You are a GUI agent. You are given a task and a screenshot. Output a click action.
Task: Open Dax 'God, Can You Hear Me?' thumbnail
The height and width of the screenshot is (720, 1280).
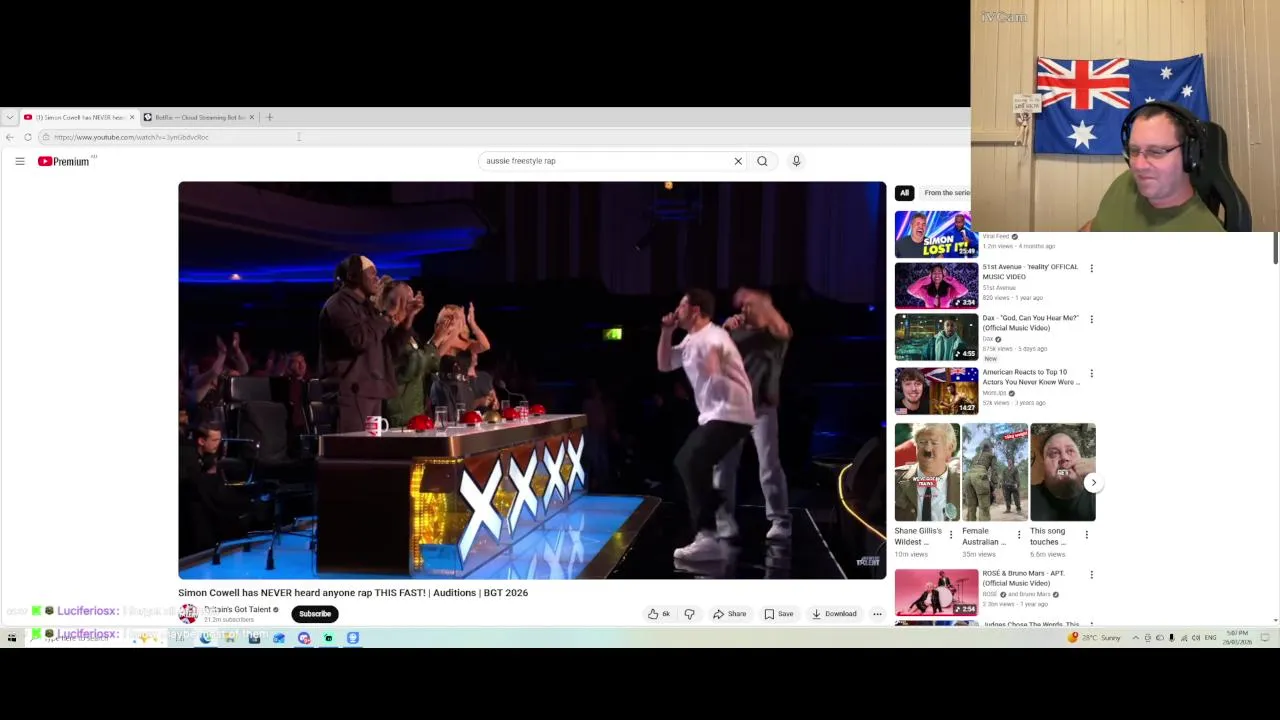point(936,338)
